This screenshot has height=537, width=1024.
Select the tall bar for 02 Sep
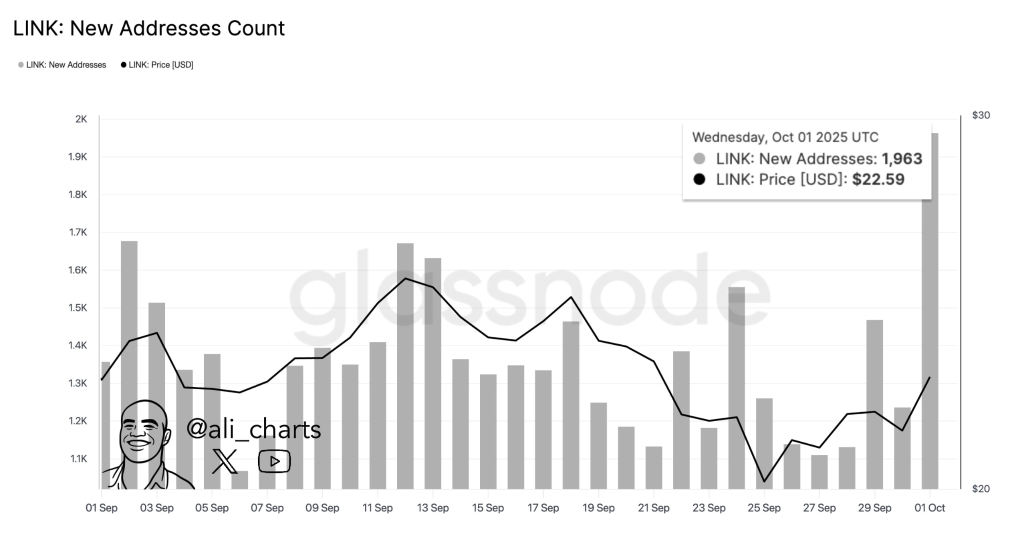[x=129, y=365]
